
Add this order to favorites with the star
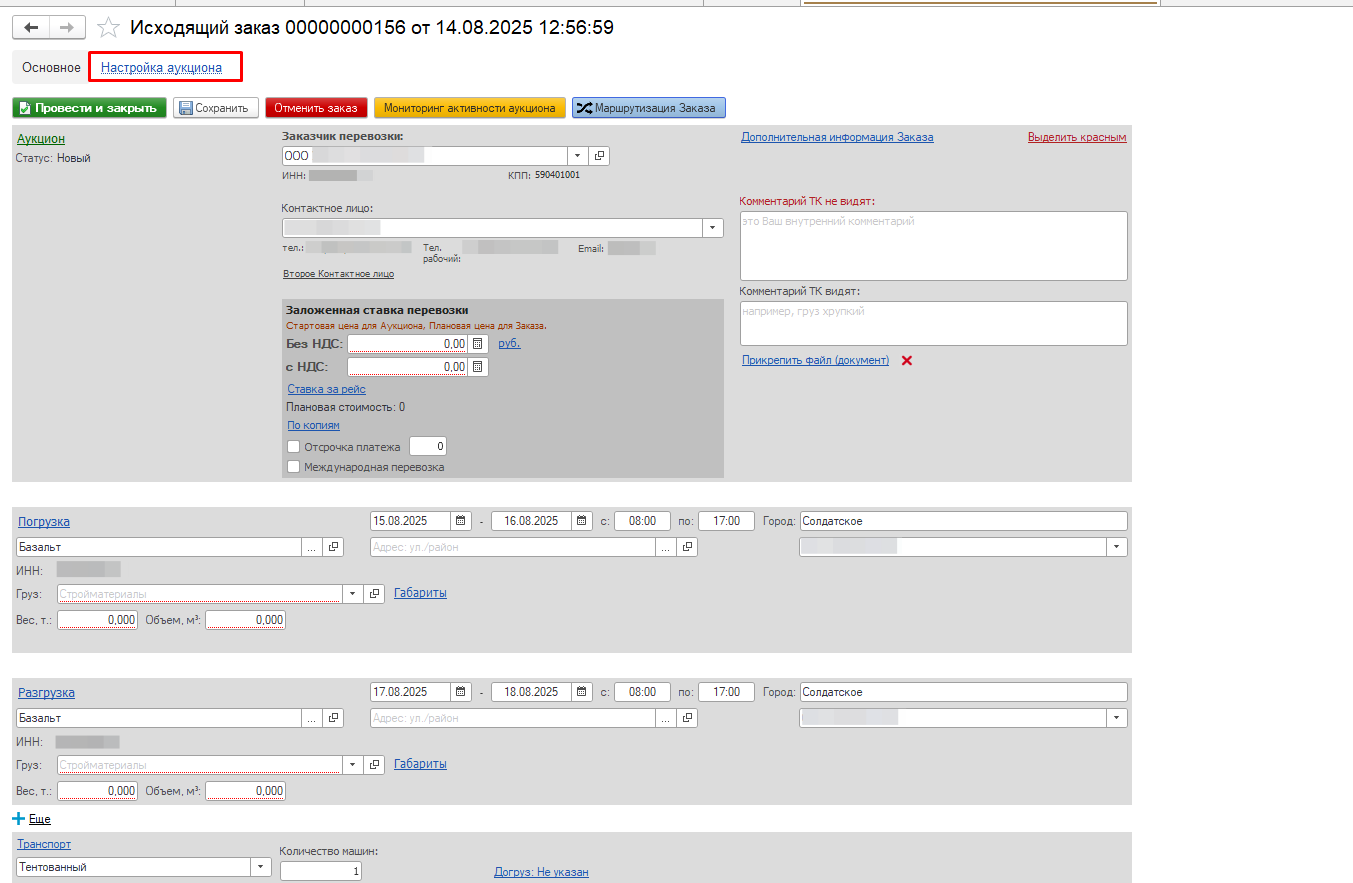pos(108,28)
